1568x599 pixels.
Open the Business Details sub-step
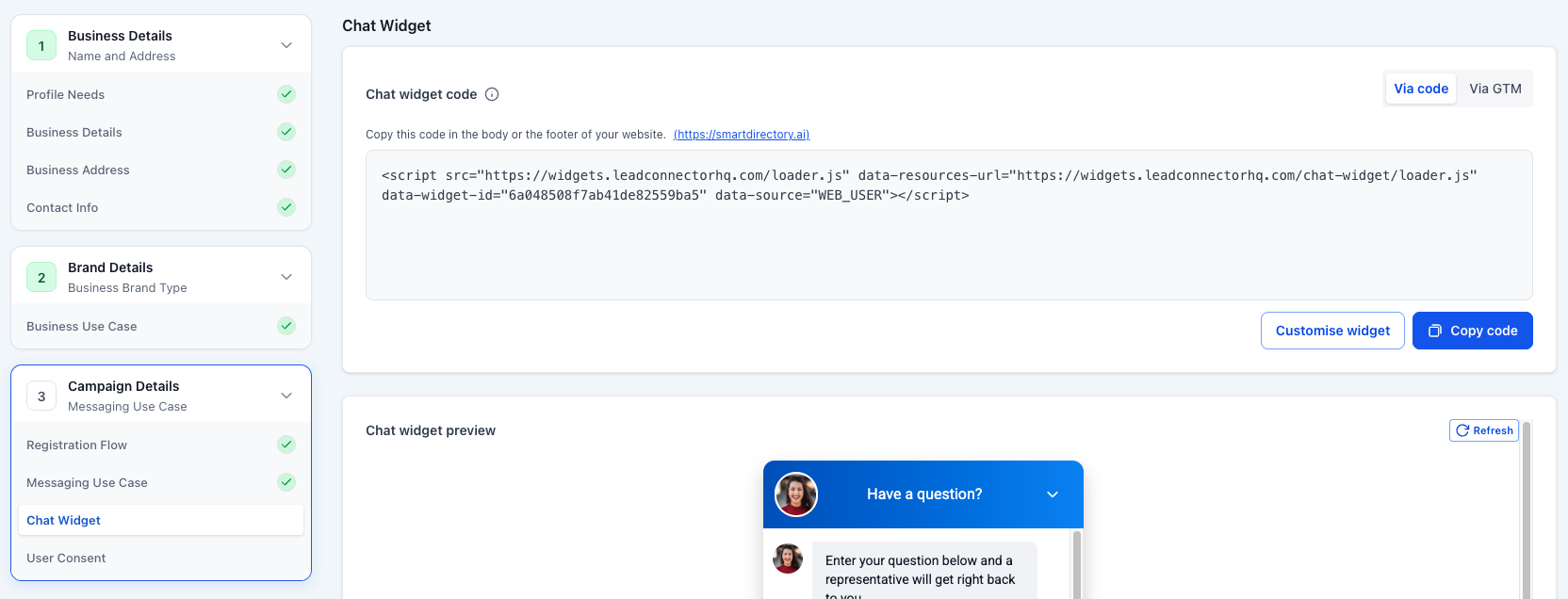[x=161, y=132]
